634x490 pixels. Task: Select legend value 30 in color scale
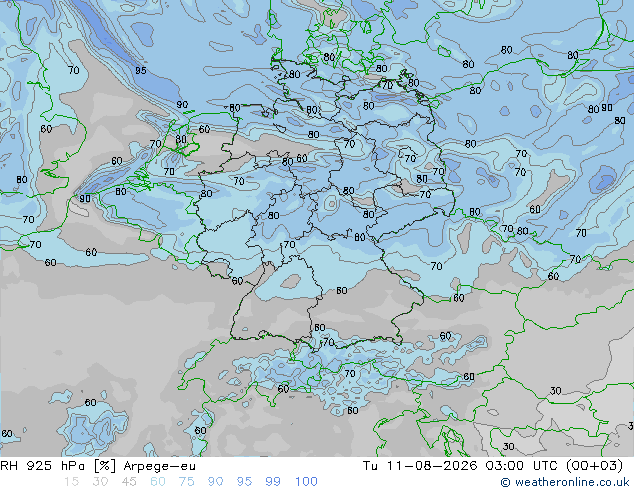[100, 482]
